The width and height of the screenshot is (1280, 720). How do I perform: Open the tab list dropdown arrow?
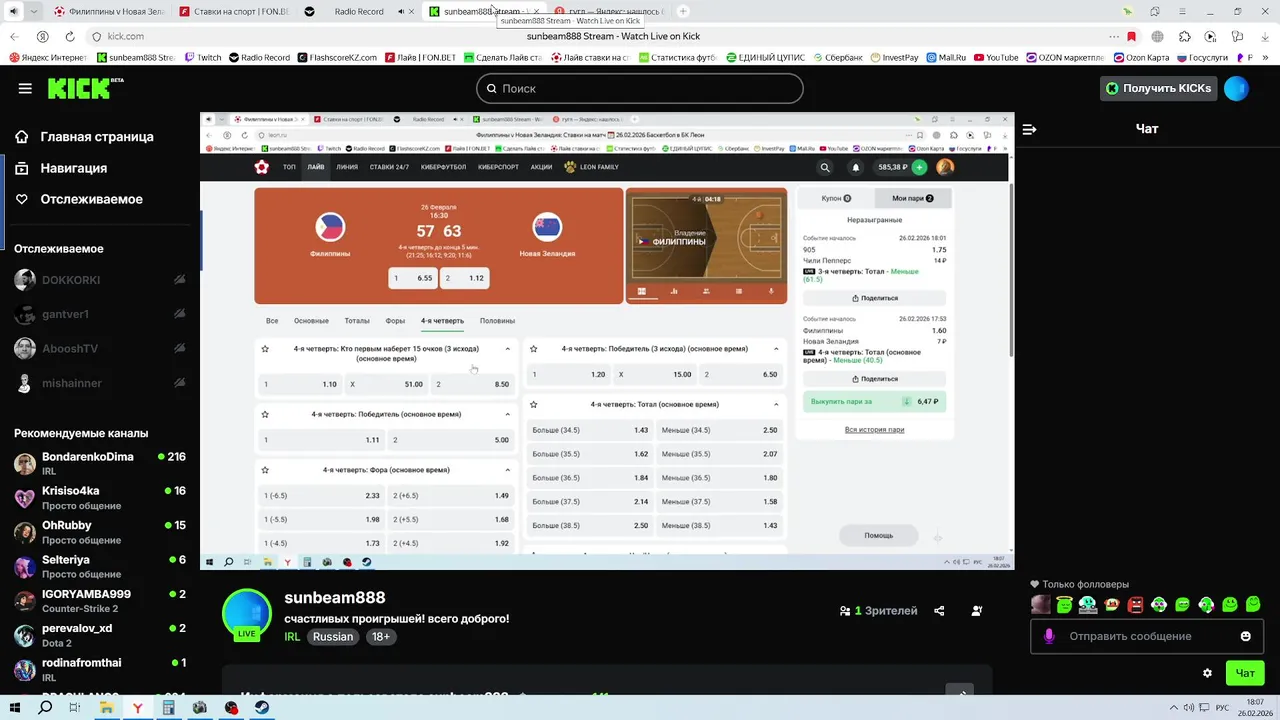click(x=35, y=11)
